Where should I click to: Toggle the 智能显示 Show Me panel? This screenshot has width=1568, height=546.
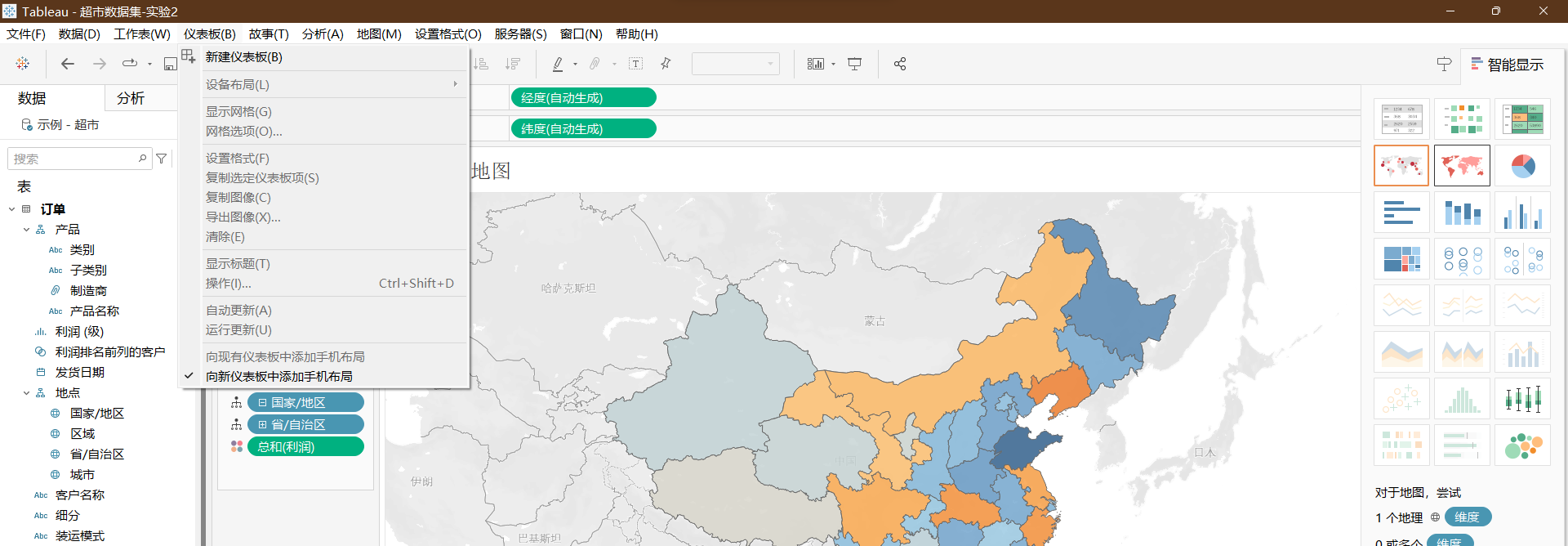(1508, 65)
